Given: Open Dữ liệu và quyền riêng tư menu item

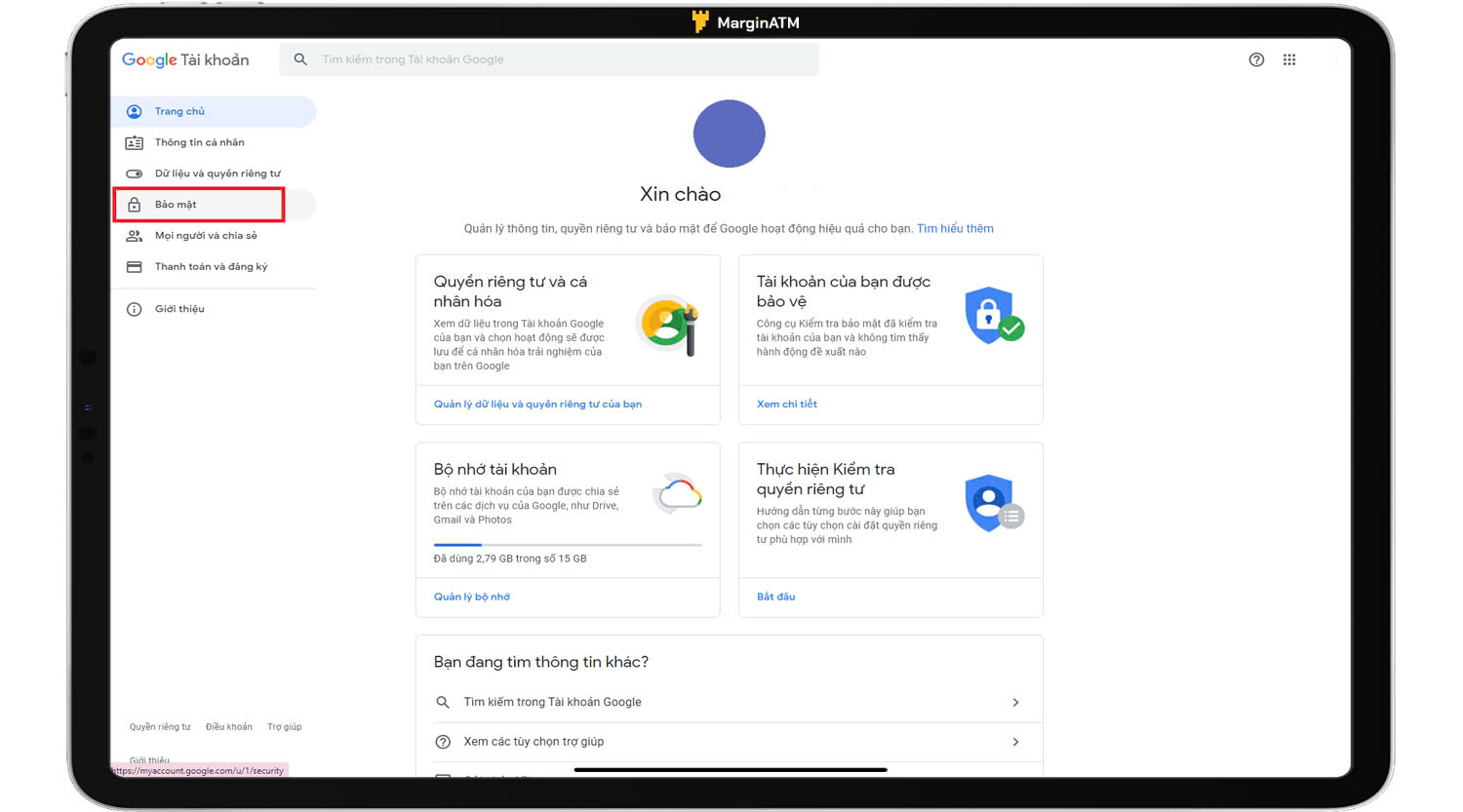Looking at the screenshot, I should [214, 174].
